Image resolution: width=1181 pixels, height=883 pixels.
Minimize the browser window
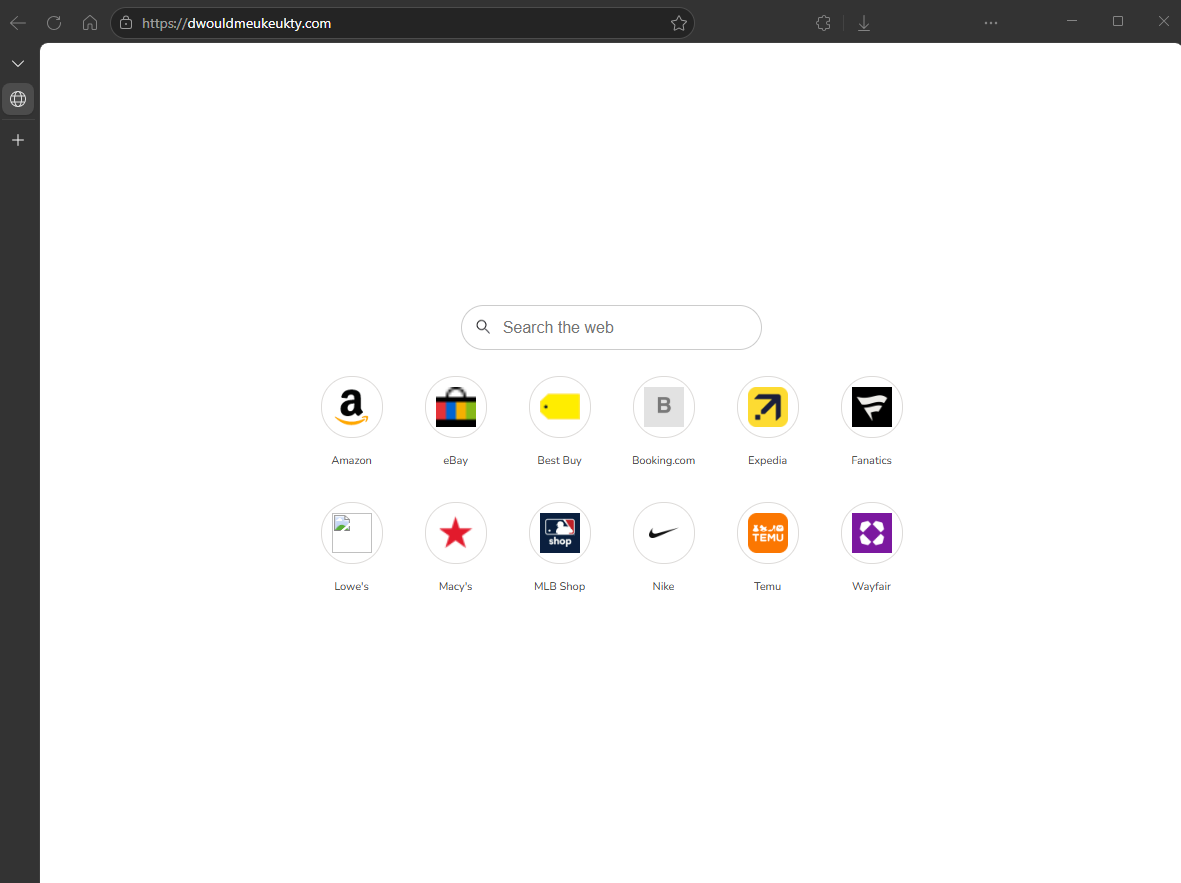point(1072,21)
